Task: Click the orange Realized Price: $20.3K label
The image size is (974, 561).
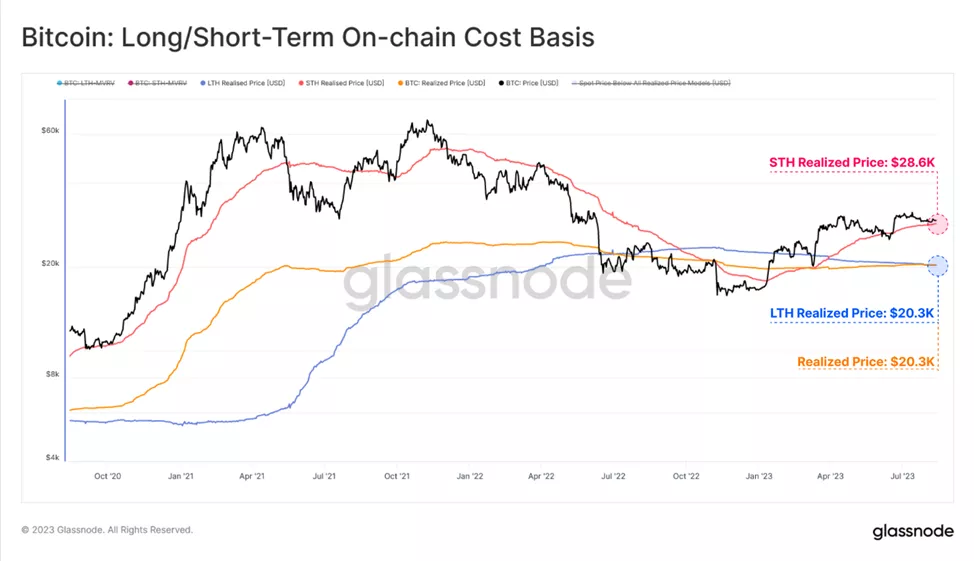Action: pos(866,361)
